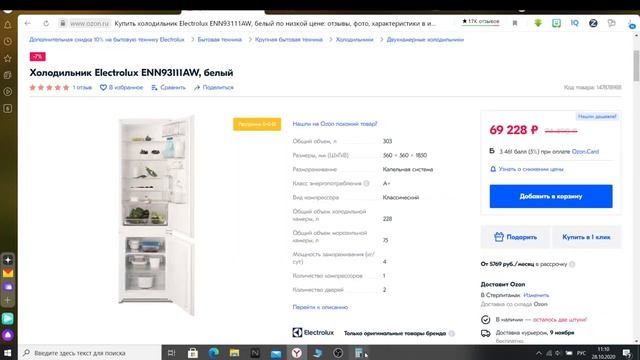Launch Microsoft Edge from taskbar
The height and width of the screenshot is (360, 640).
point(213,353)
